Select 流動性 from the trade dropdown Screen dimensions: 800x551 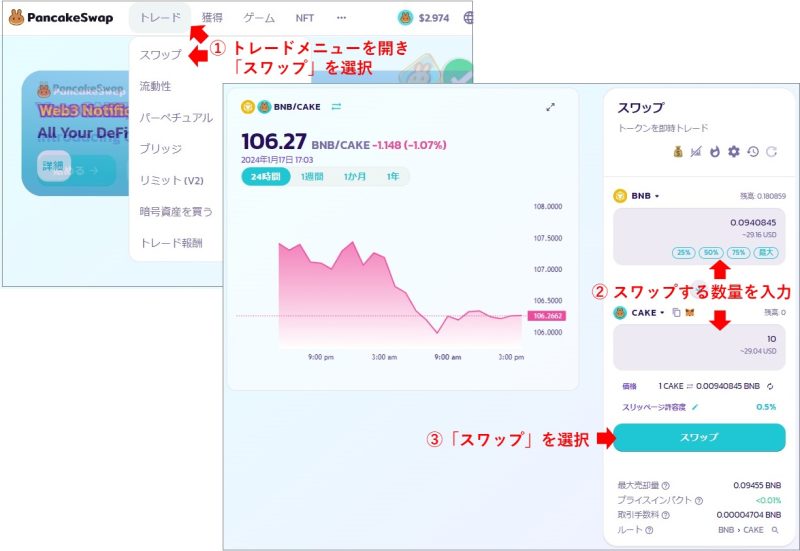pos(156,86)
